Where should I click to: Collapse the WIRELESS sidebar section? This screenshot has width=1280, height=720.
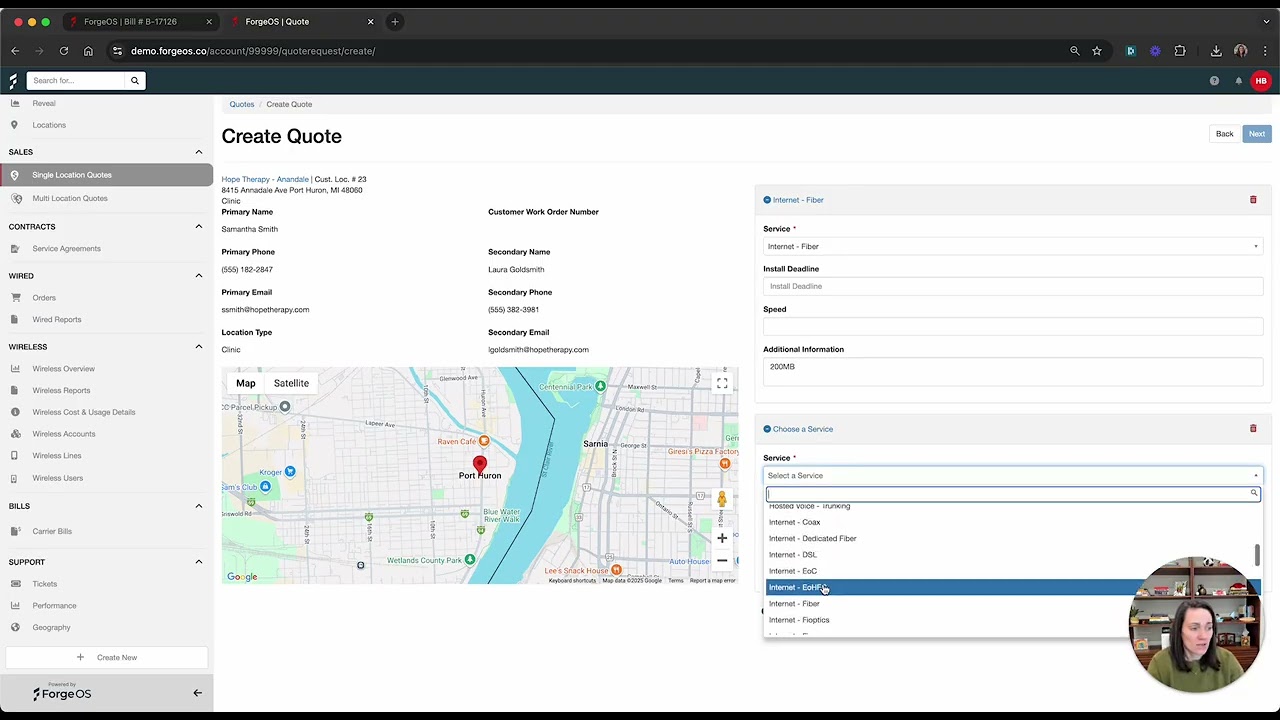point(199,347)
